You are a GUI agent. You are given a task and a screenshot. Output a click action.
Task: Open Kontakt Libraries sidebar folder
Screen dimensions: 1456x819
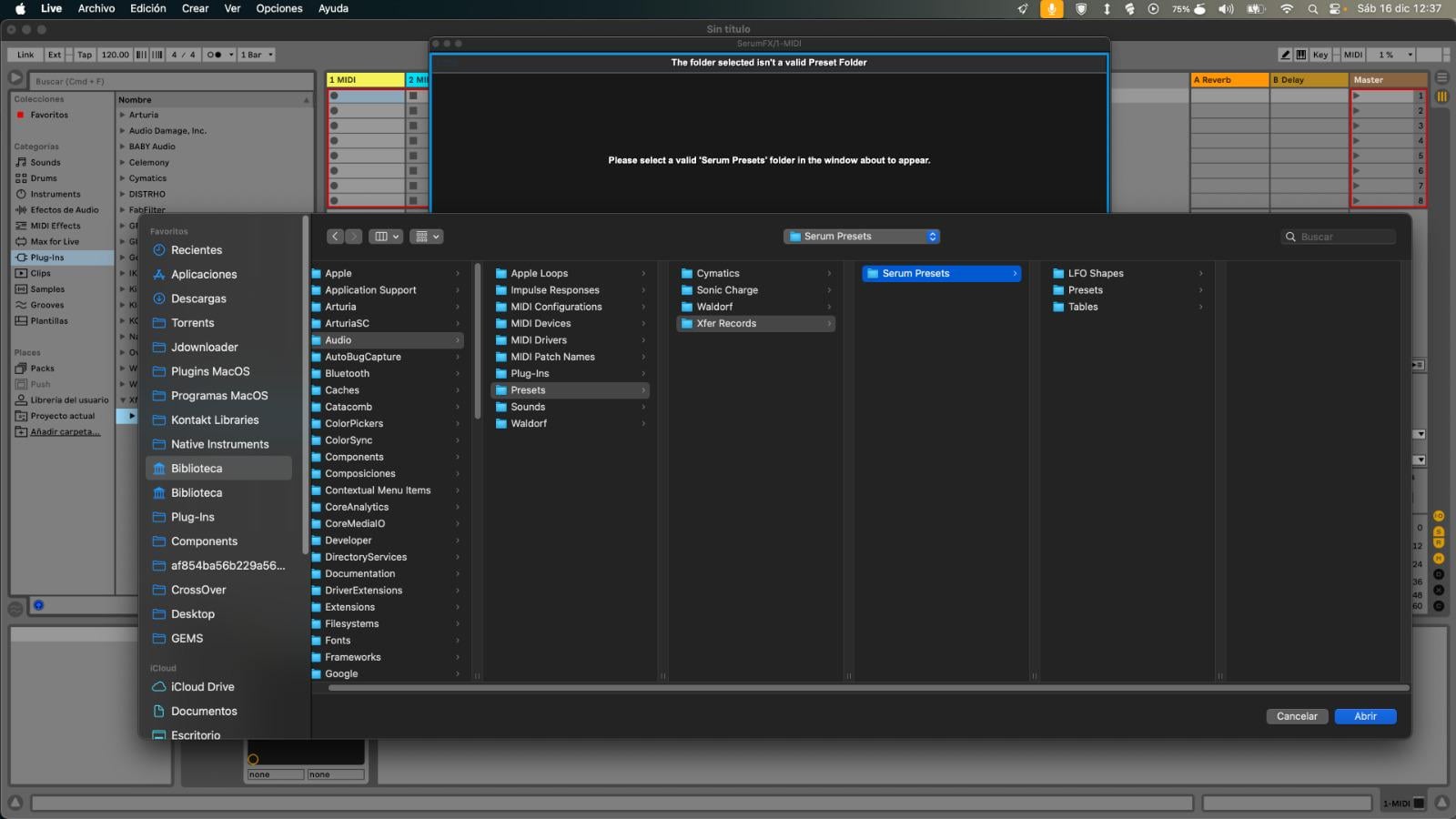[x=215, y=420]
